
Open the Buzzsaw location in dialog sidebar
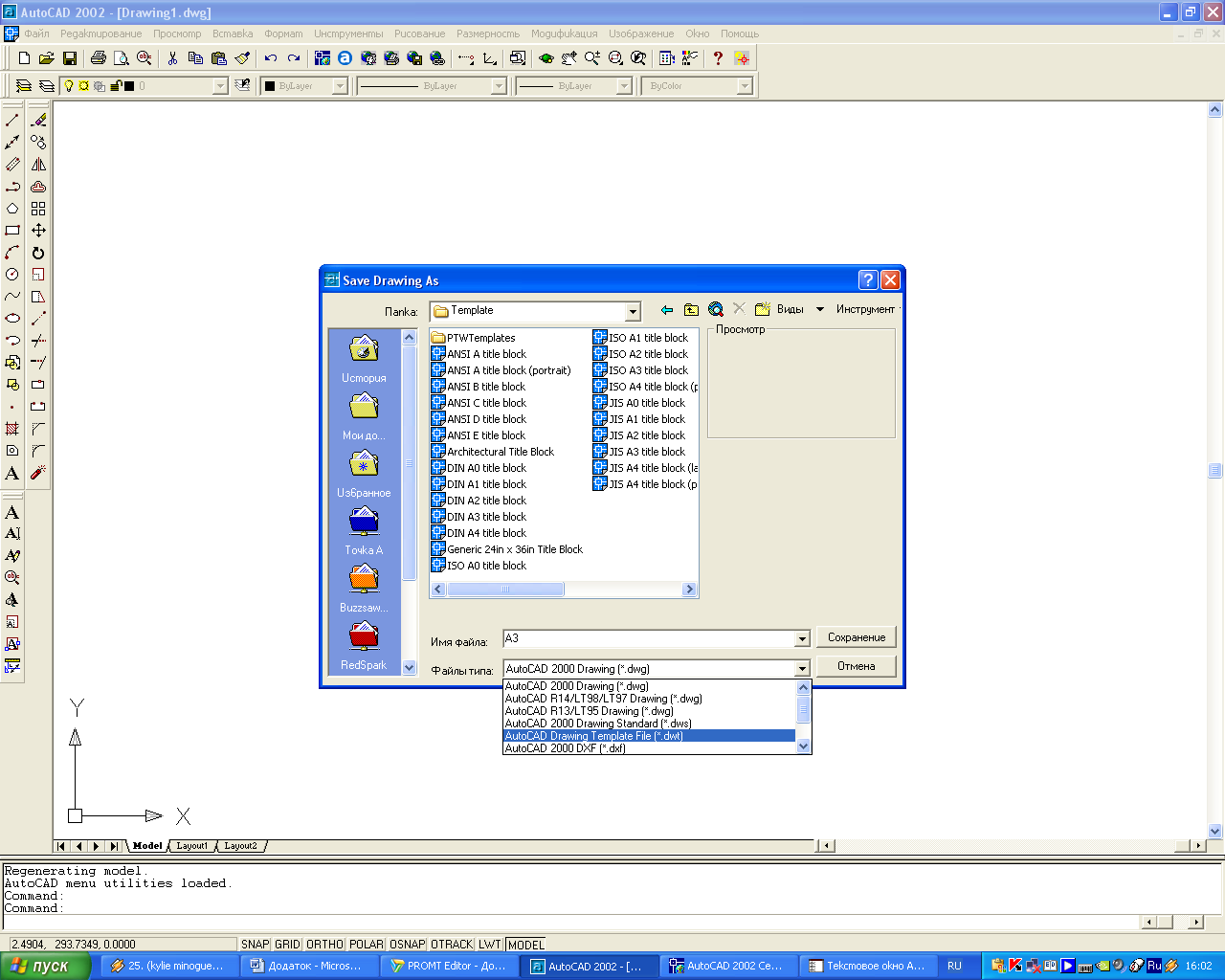pyautogui.click(x=364, y=589)
